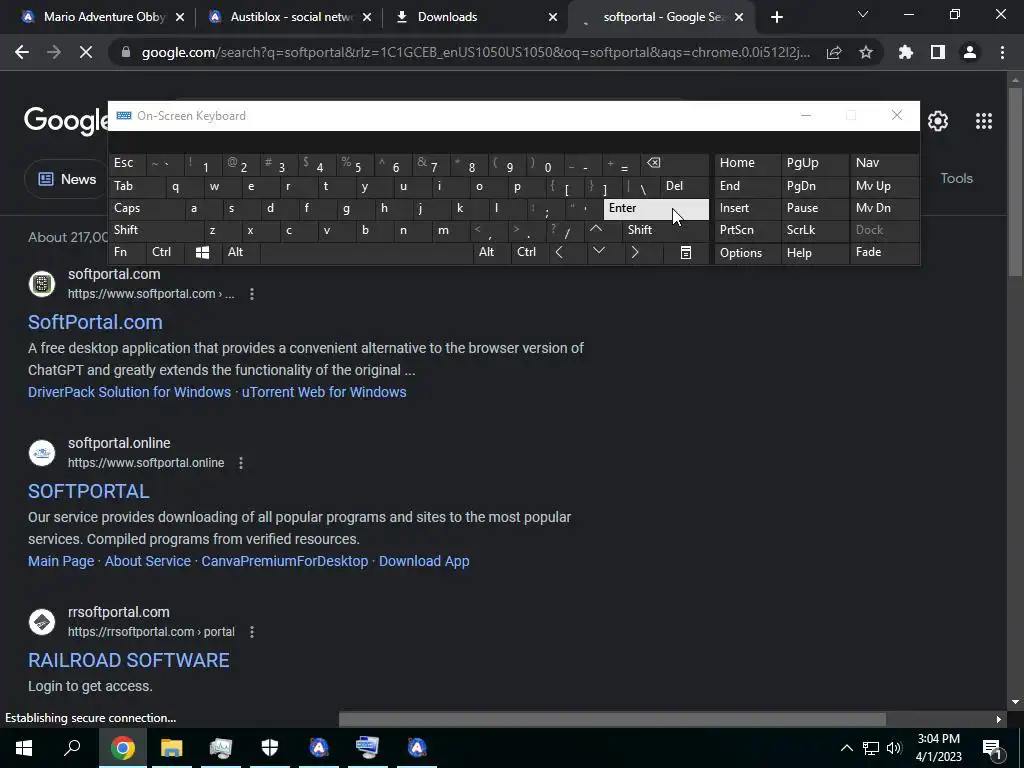Open more options for the rrsoftportal.com result
This screenshot has width=1024, height=768.
251,633
